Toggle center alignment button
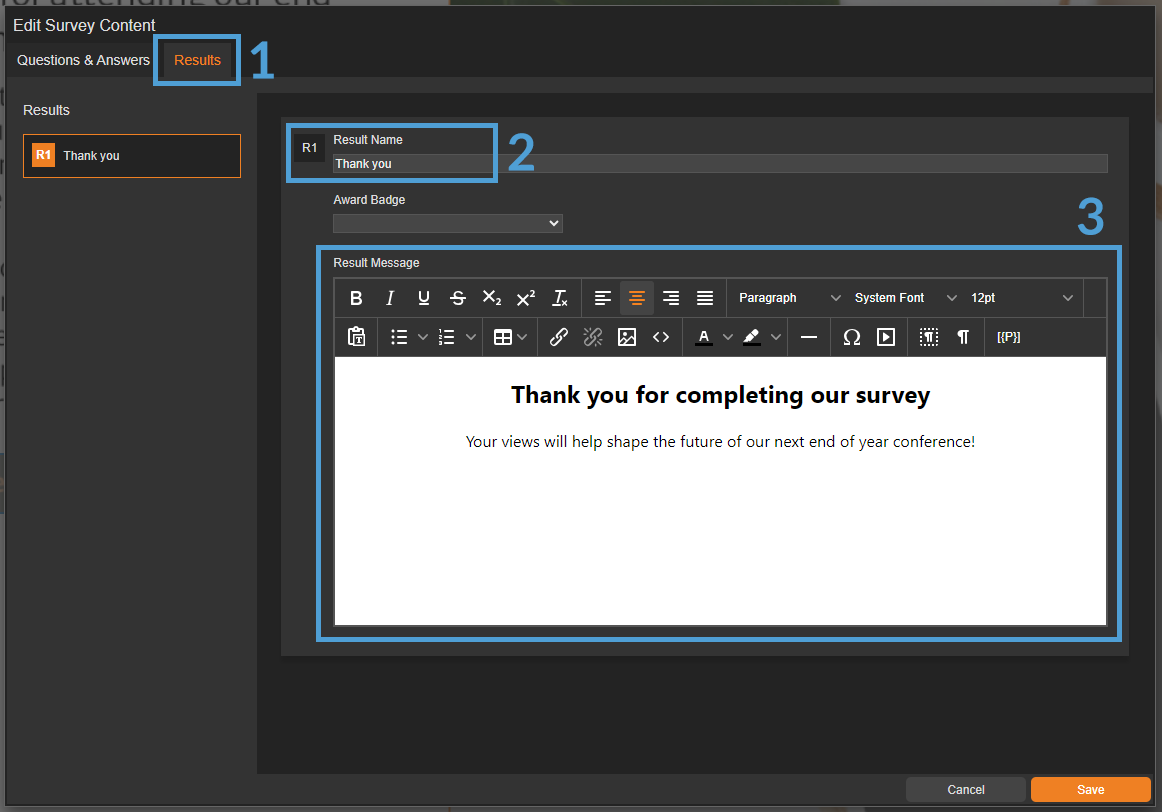Image resolution: width=1162 pixels, height=812 pixels. point(637,298)
